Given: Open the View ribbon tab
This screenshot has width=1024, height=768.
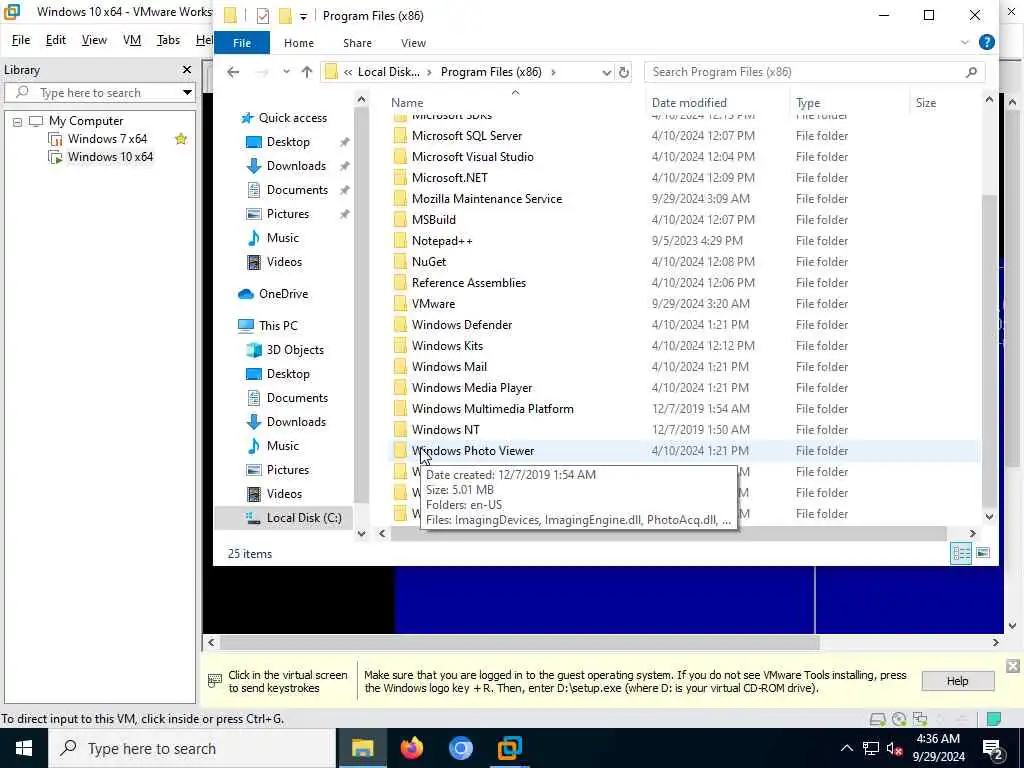Looking at the screenshot, I should coord(413,42).
